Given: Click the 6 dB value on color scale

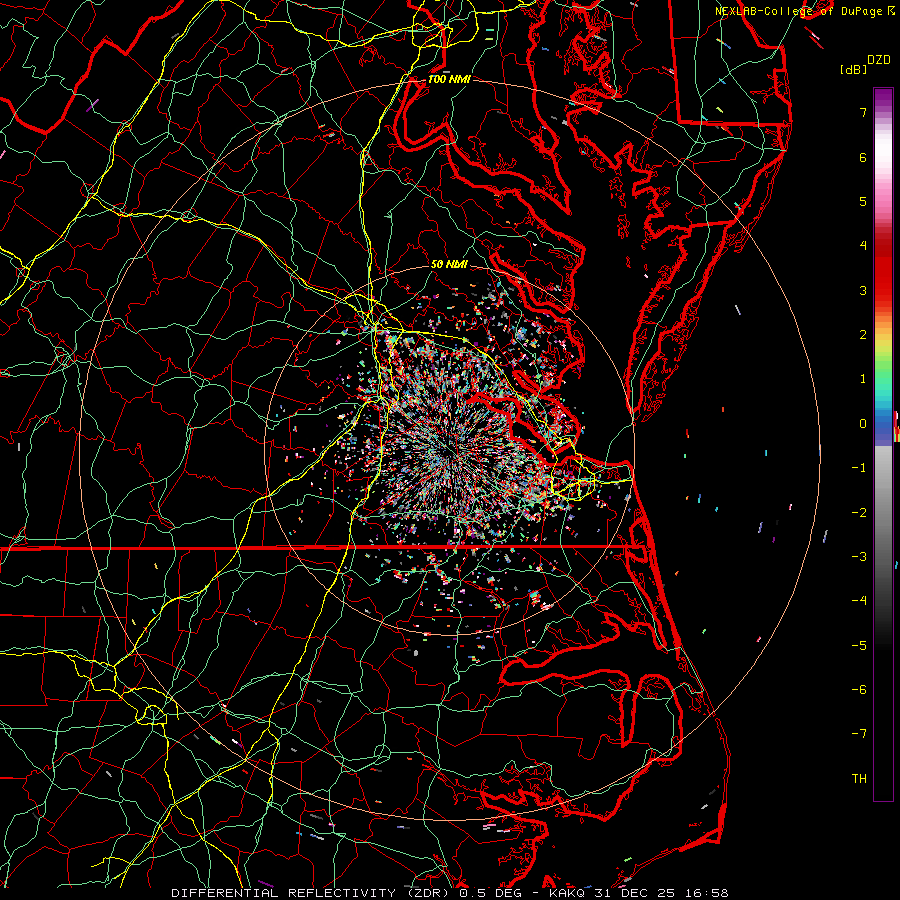Looking at the screenshot, I should (x=863, y=157).
